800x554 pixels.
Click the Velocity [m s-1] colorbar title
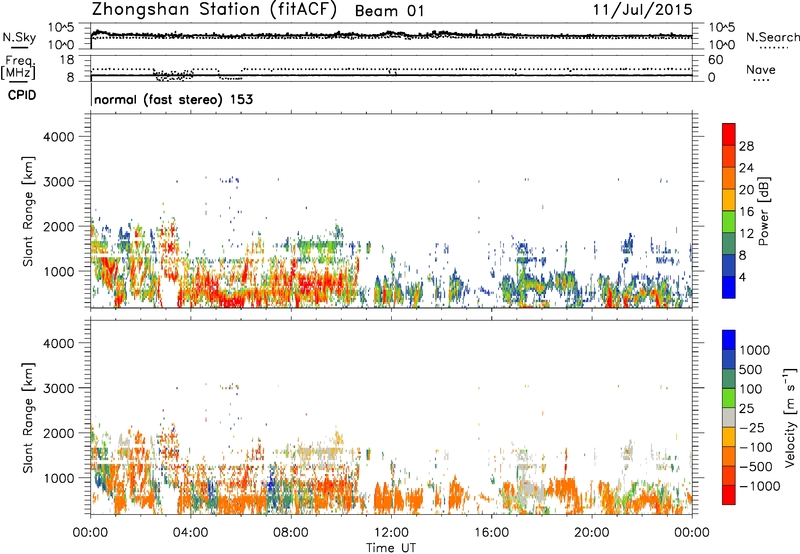pyautogui.click(x=790, y=417)
